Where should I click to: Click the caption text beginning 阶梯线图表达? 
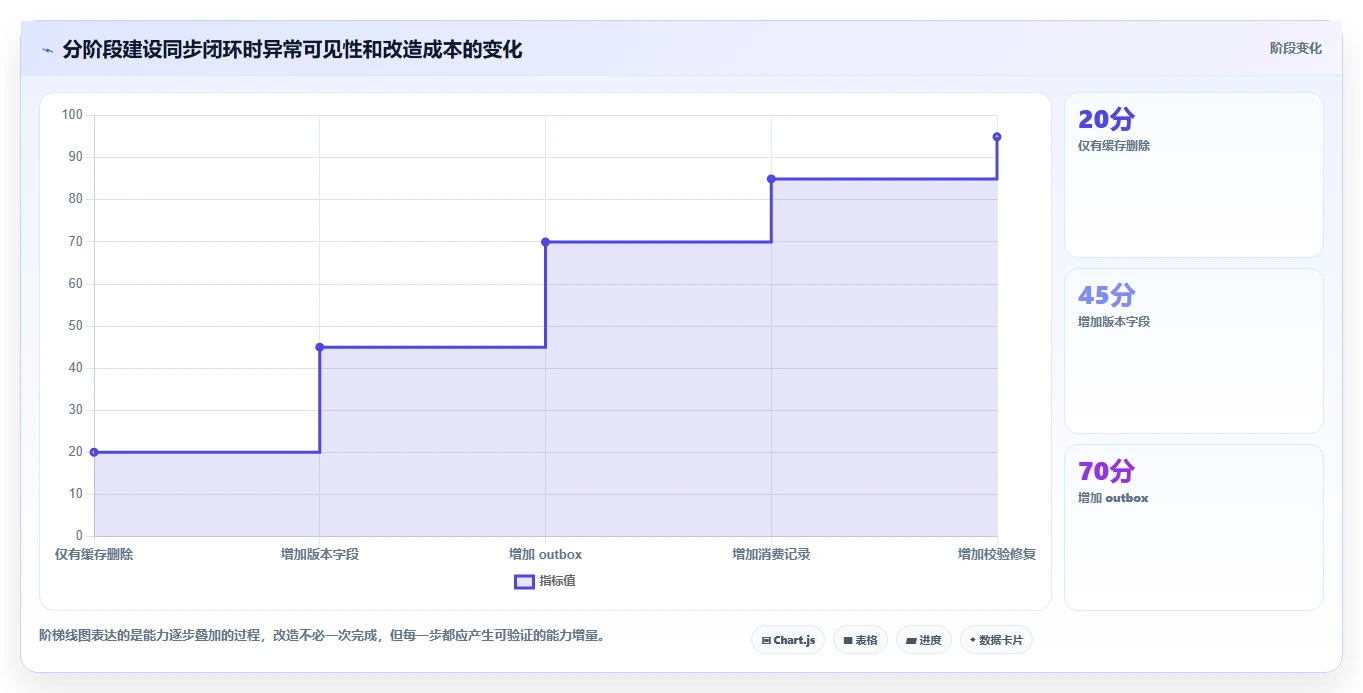322,635
